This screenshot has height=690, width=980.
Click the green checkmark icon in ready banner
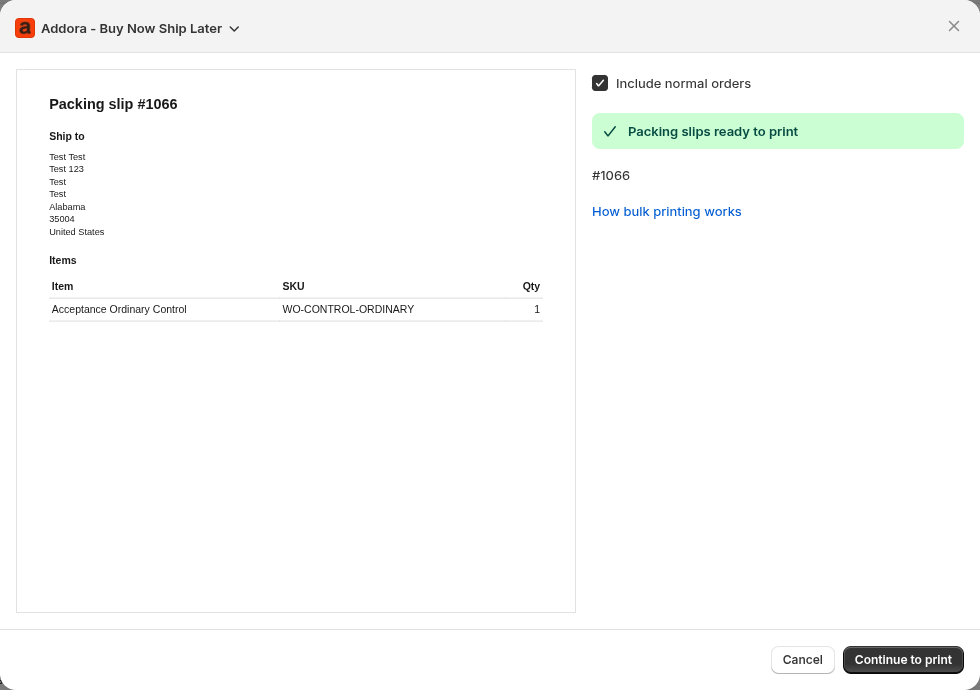(x=610, y=131)
